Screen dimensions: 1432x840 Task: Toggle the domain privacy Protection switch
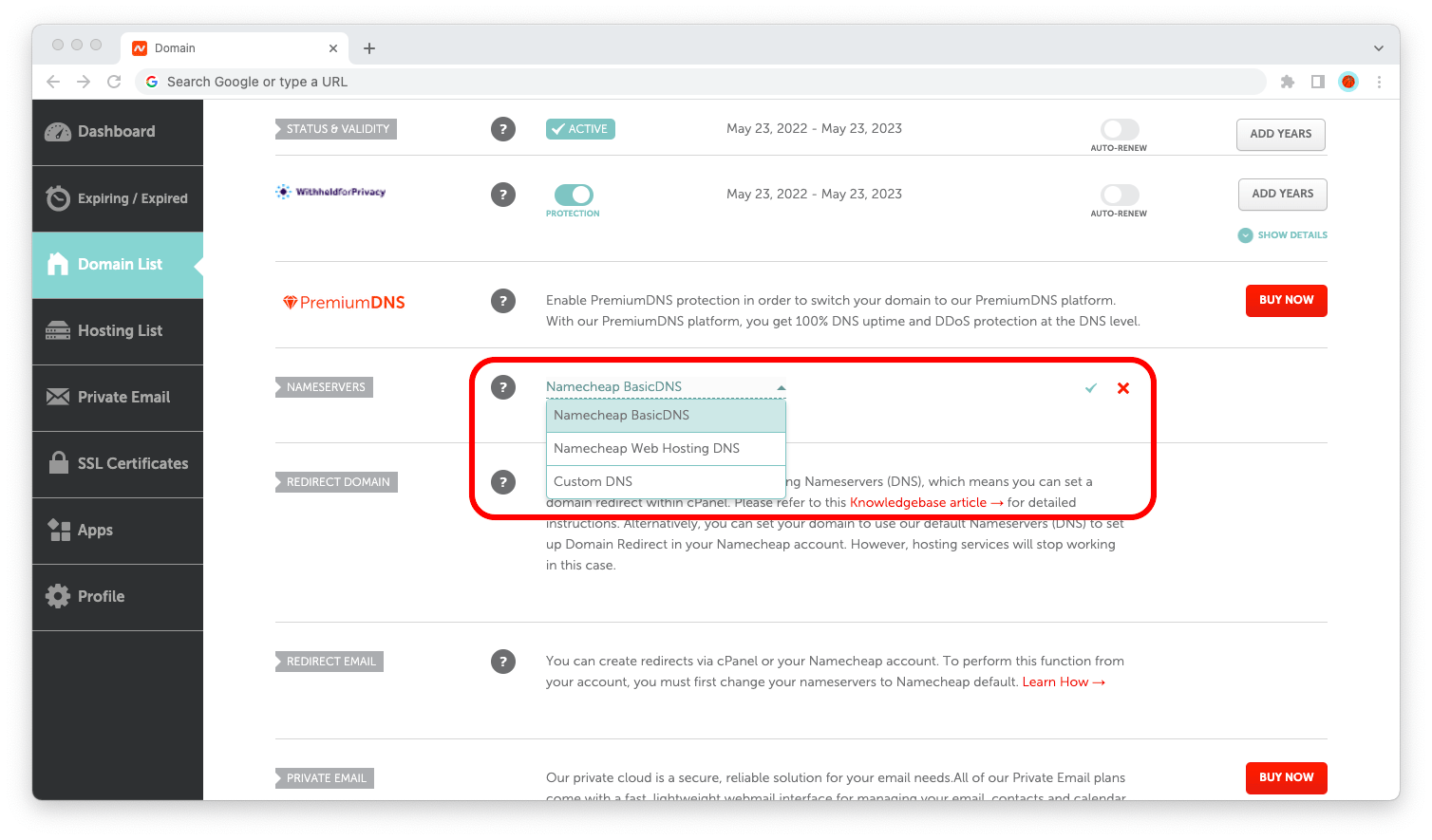click(574, 195)
